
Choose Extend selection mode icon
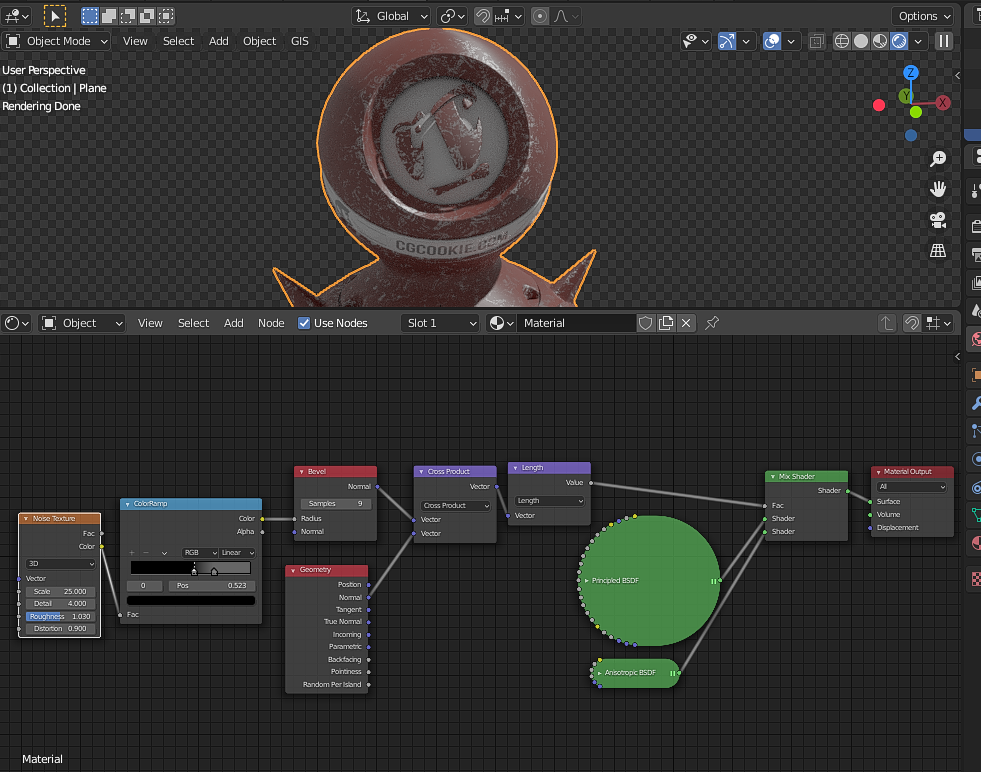[109, 16]
